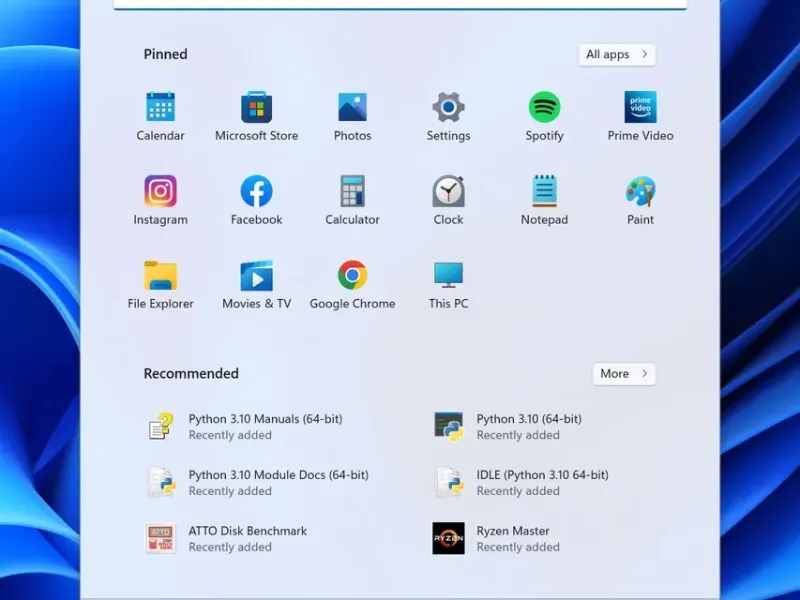800x600 pixels.
Task: Select 'ATTO Disk Benchmark' text
Action: pyautogui.click(x=247, y=531)
